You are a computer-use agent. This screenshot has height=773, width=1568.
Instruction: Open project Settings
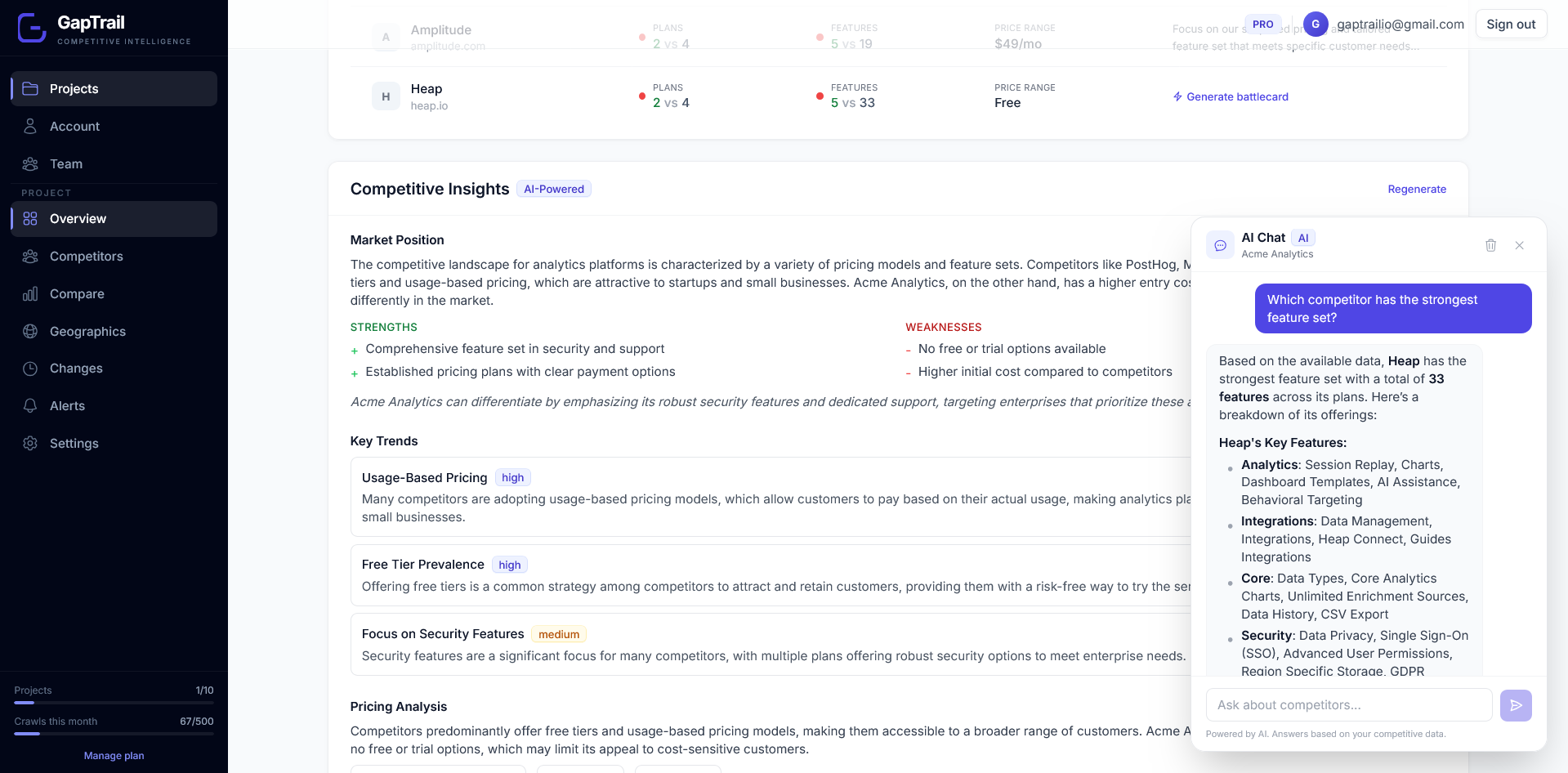pyautogui.click(x=114, y=443)
